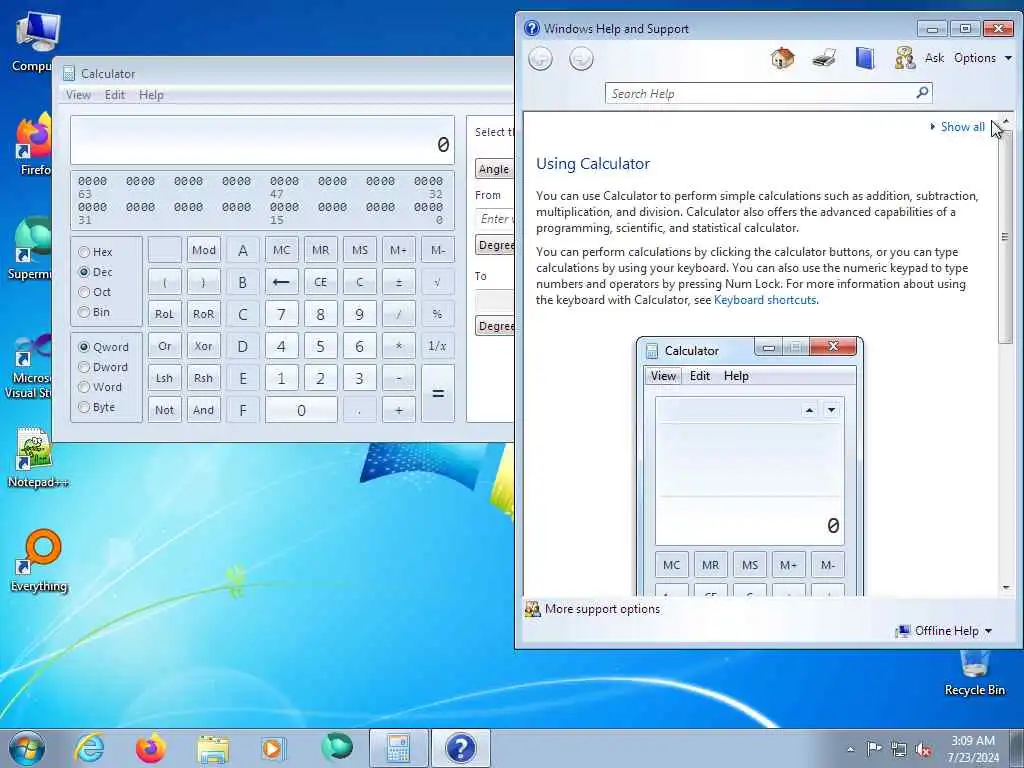Go forward in Help and Support
The image size is (1024, 768).
(x=581, y=59)
